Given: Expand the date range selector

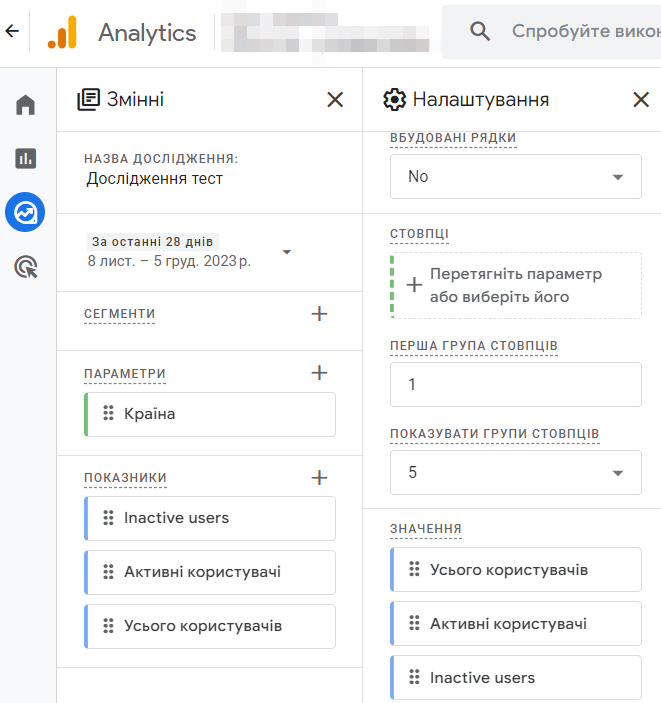Looking at the screenshot, I should [x=287, y=252].
